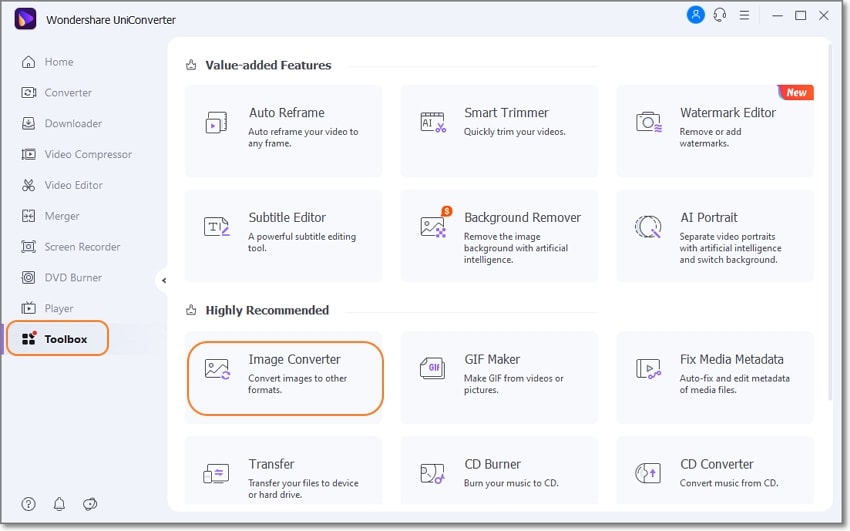The width and height of the screenshot is (850, 531).
Task: Collapse the sidebar with the arrow handle
Action: pyautogui.click(x=163, y=281)
